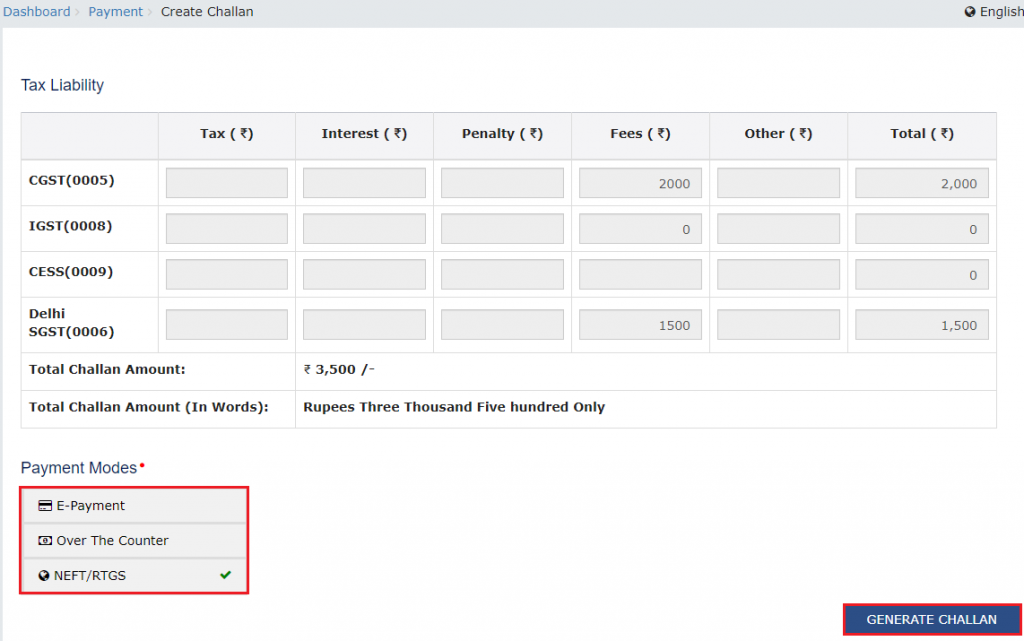Go to Dashboard breadcrumb link
Screen dimensions: 1024x641
(x=37, y=12)
